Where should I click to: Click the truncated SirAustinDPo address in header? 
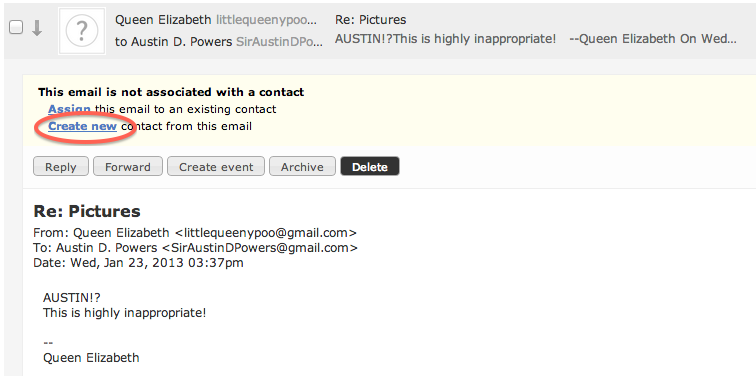pos(279,42)
